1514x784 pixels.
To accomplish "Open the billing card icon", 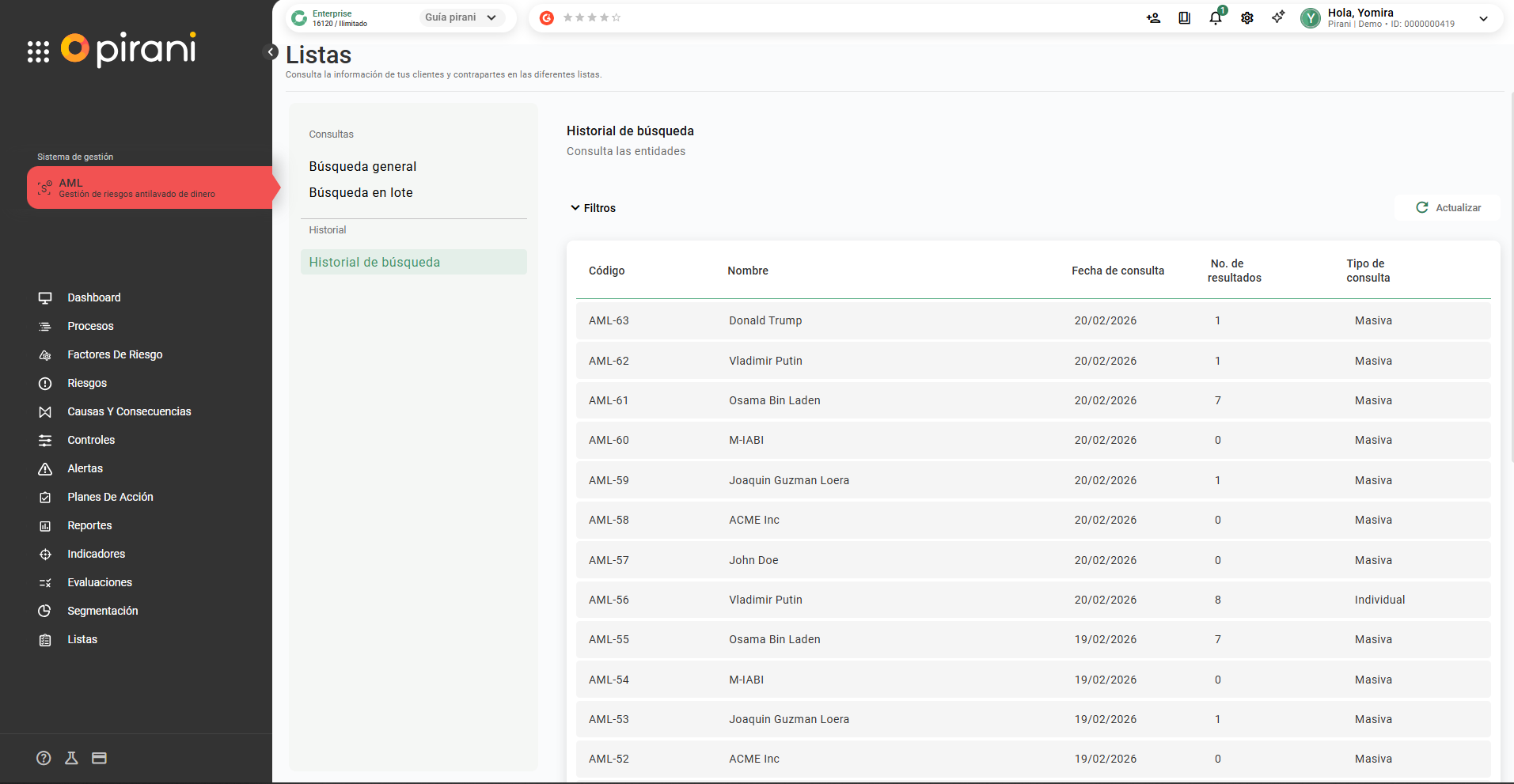I will pyautogui.click(x=99, y=758).
